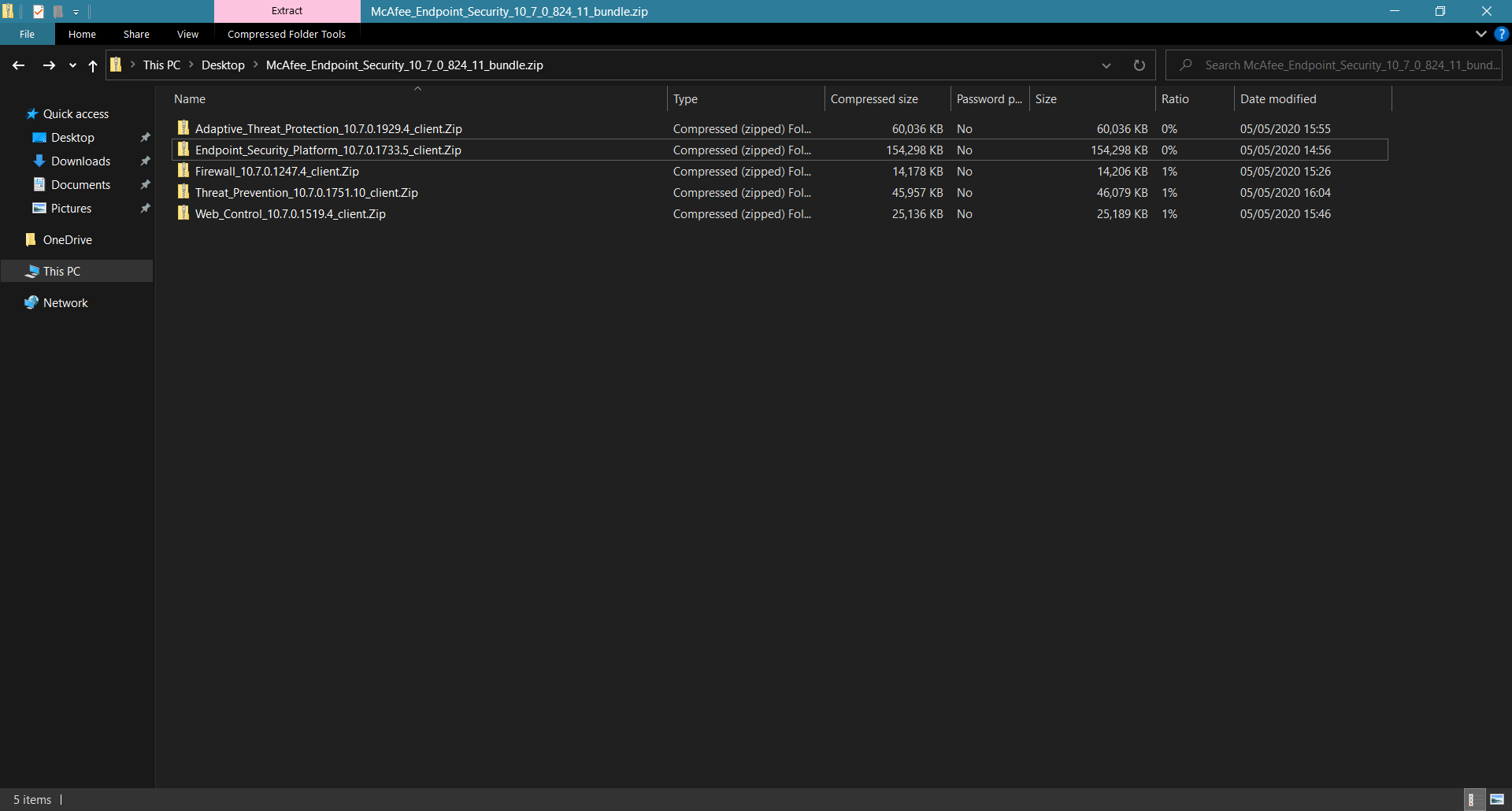The width and height of the screenshot is (1512, 811).
Task: Expand the ribbon with the chevron
Action: click(1481, 34)
